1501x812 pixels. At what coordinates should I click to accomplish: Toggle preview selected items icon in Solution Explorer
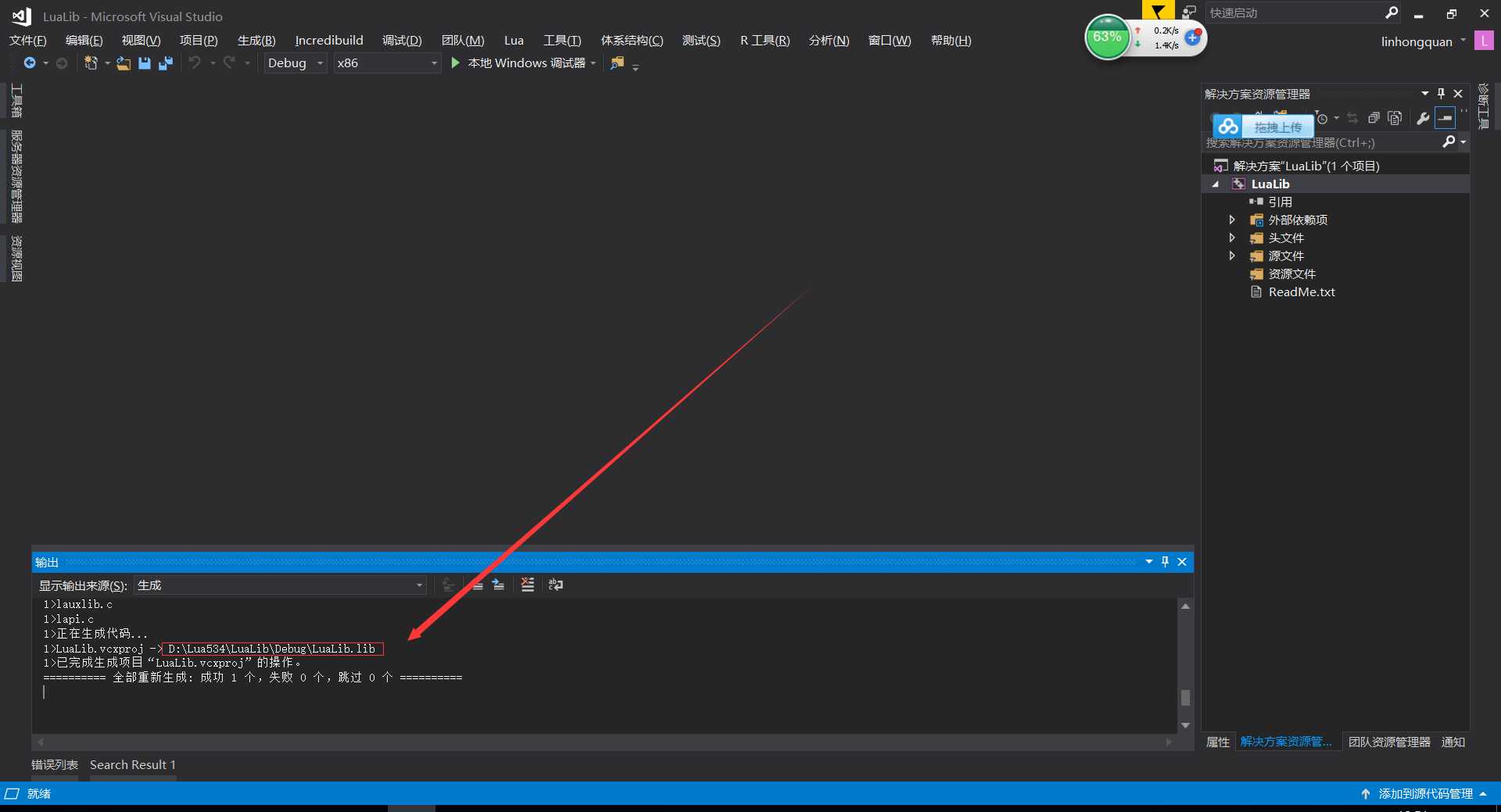coord(1445,118)
